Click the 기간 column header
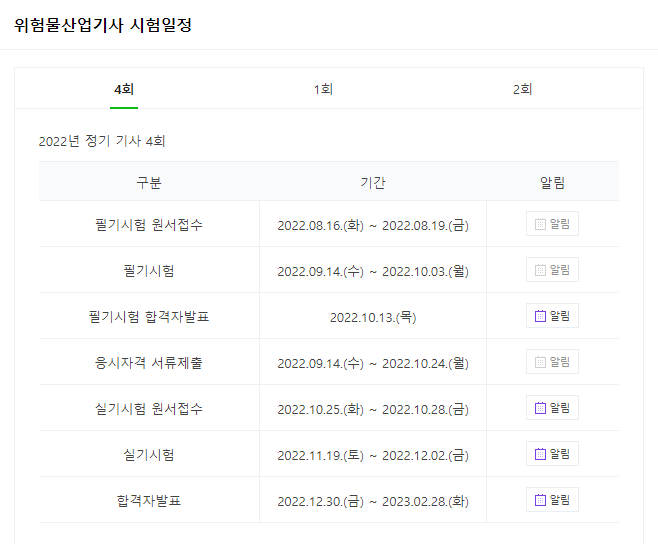Screen dimensions: 658x544 (373, 183)
